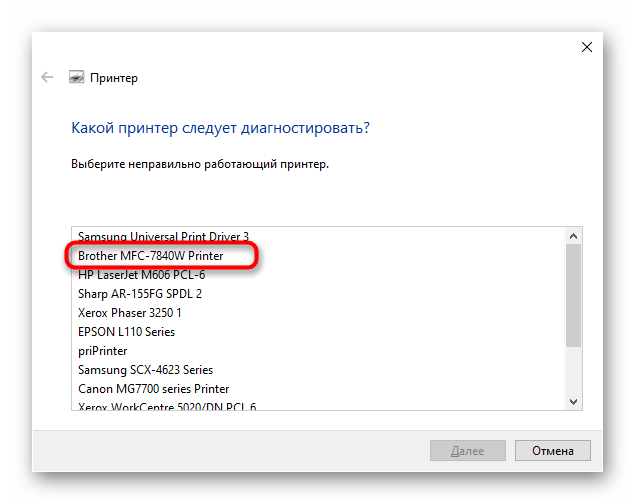The height and width of the screenshot is (504, 635).
Task: Click the Далее button
Action: coord(468,451)
